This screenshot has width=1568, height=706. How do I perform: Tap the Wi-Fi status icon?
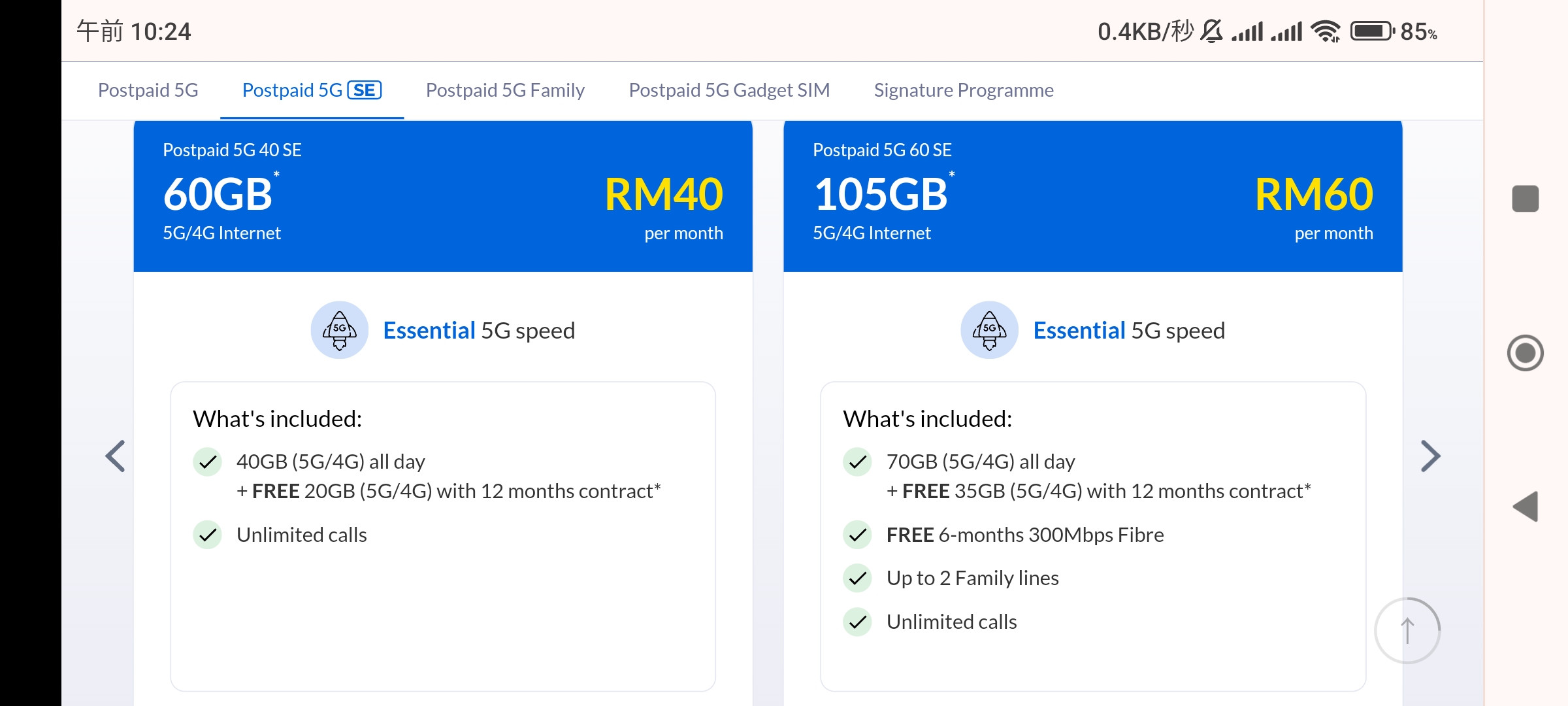1326,31
